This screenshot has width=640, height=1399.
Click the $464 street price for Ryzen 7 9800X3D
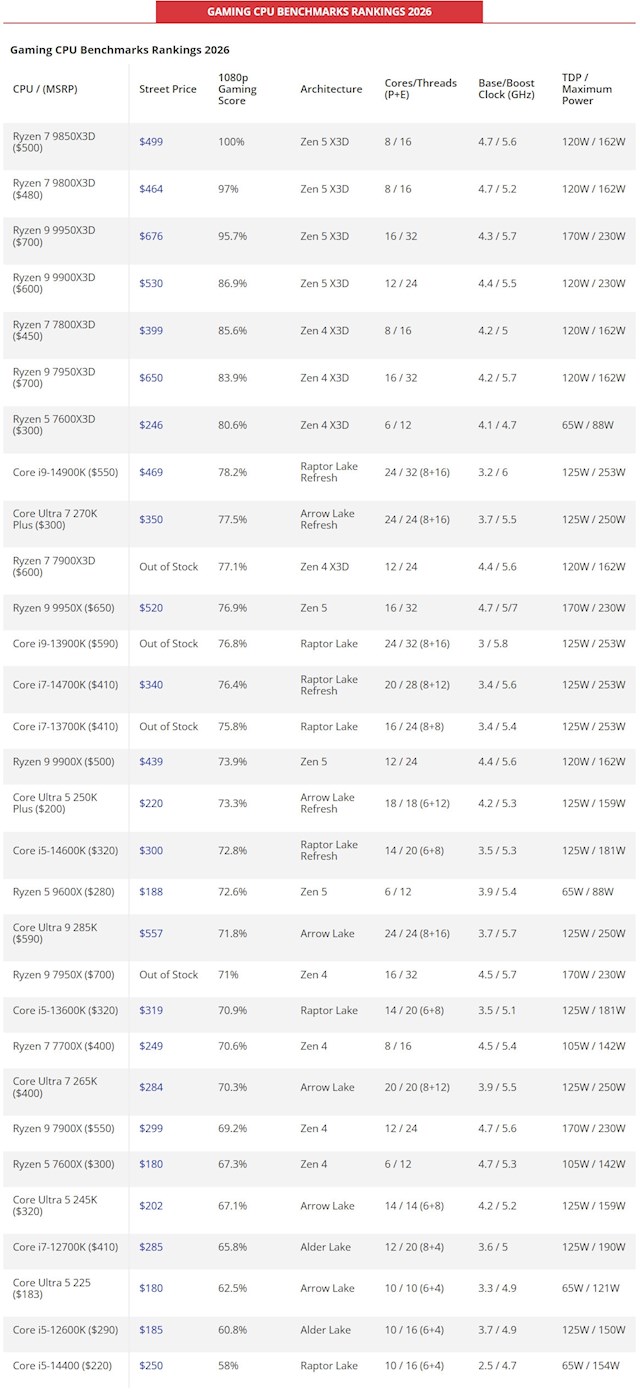tap(151, 189)
